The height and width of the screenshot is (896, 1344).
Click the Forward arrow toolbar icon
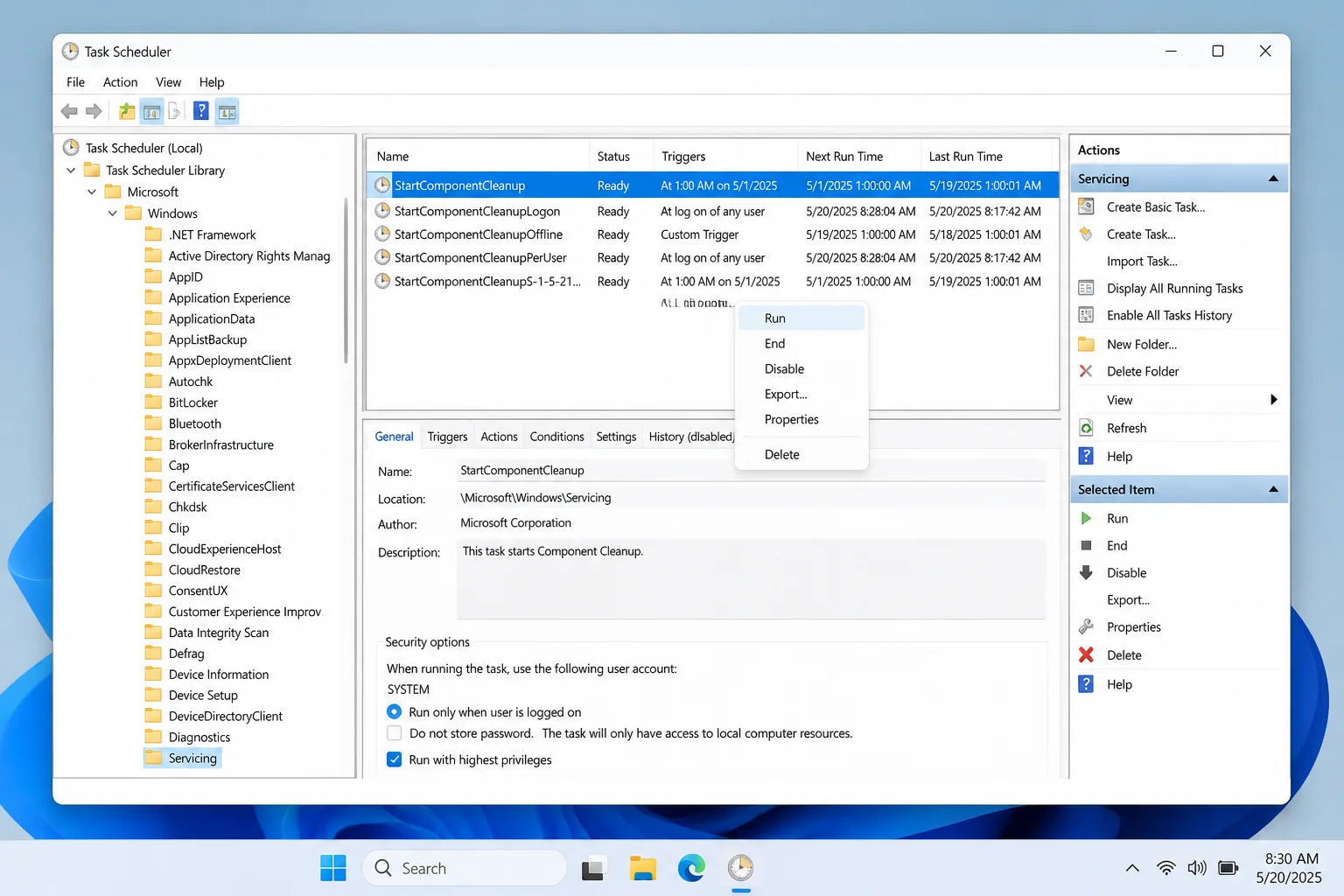click(x=94, y=111)
